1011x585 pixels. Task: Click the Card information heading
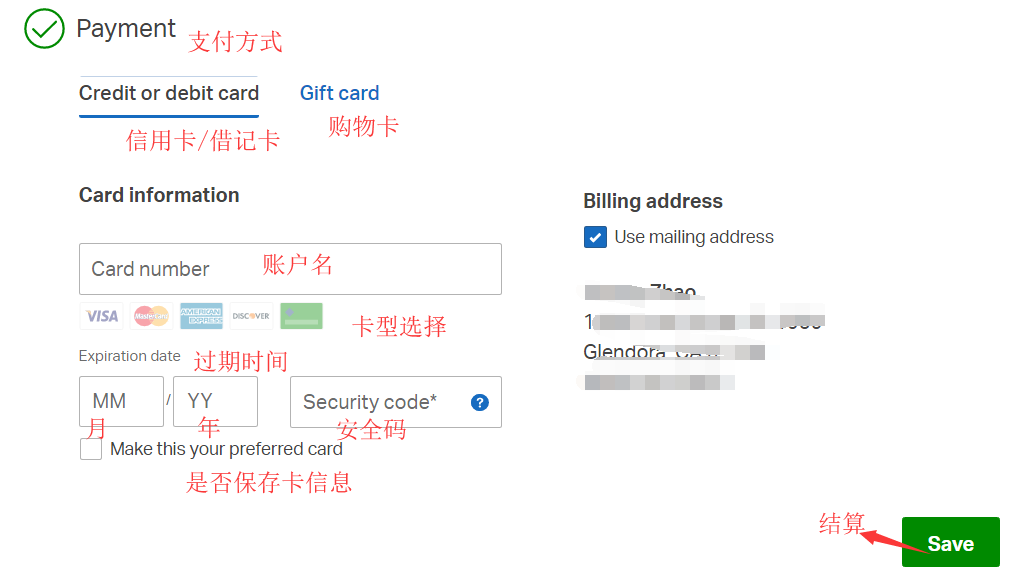tap(159, 195)
